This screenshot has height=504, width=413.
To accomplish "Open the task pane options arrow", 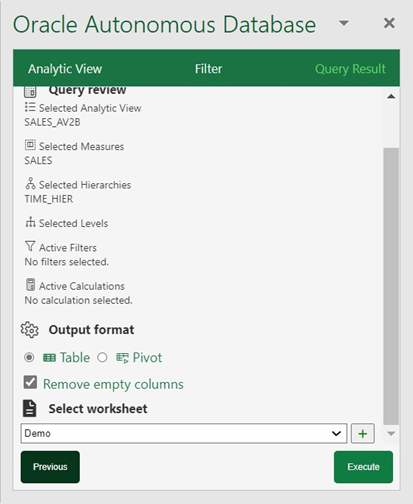I will click(344, 23).
